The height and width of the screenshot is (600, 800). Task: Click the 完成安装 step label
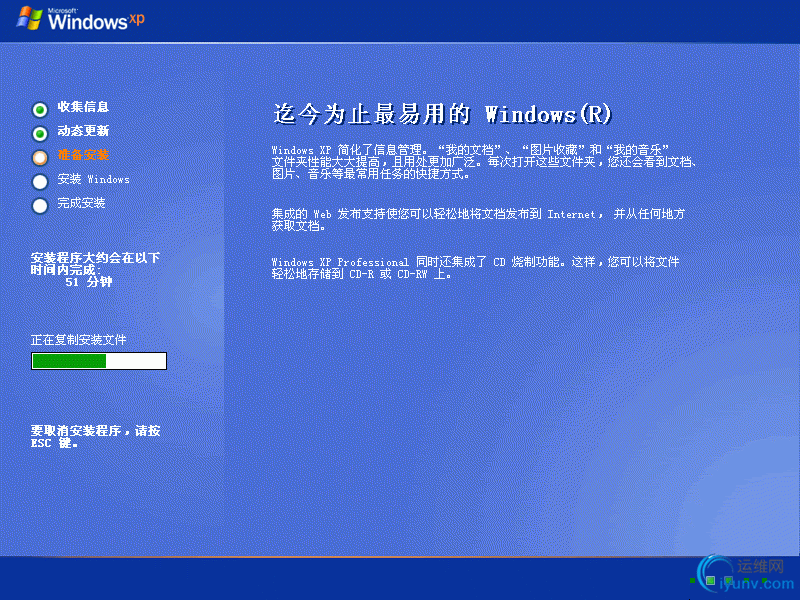click(x=81, y=203)
